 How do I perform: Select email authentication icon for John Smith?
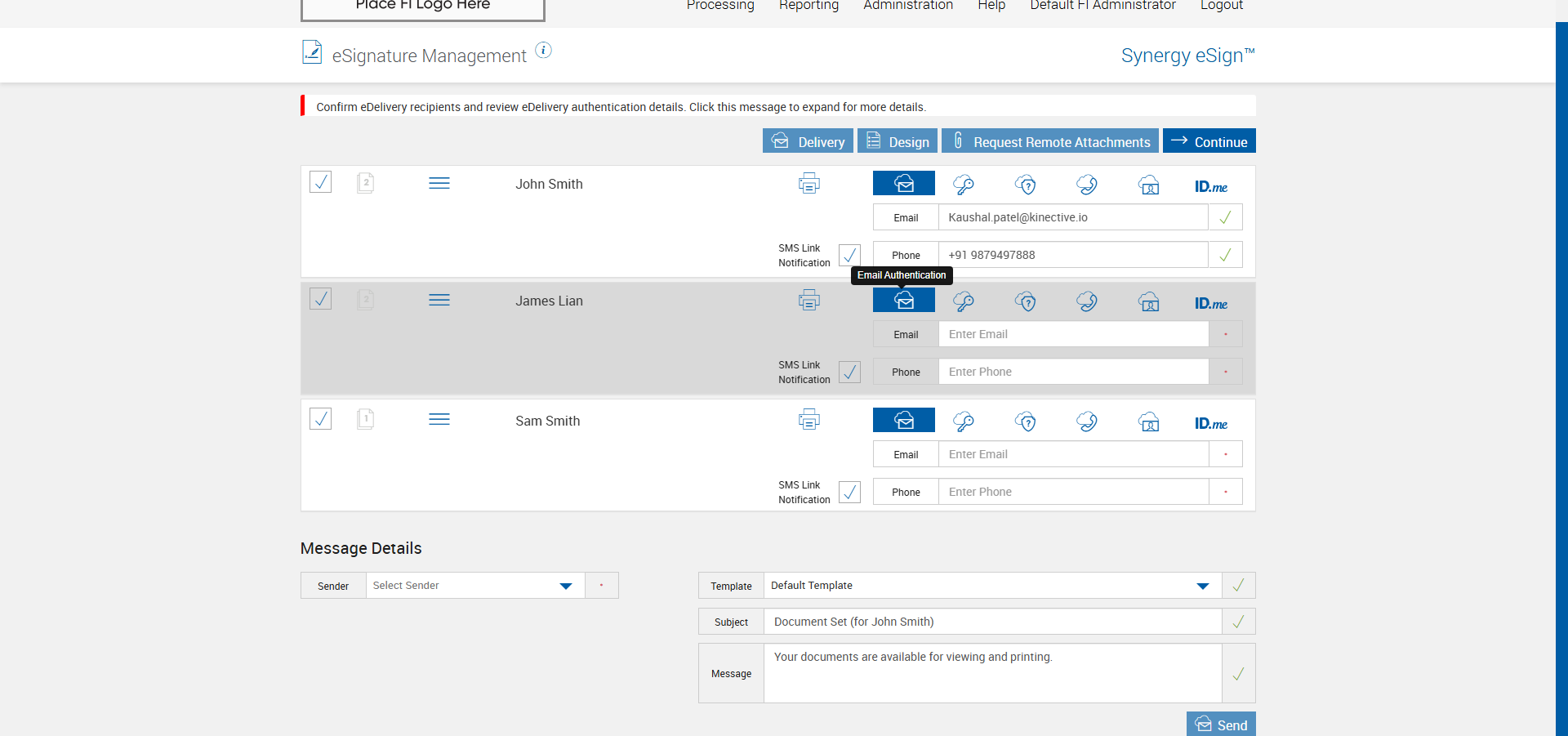click(904, 183)
